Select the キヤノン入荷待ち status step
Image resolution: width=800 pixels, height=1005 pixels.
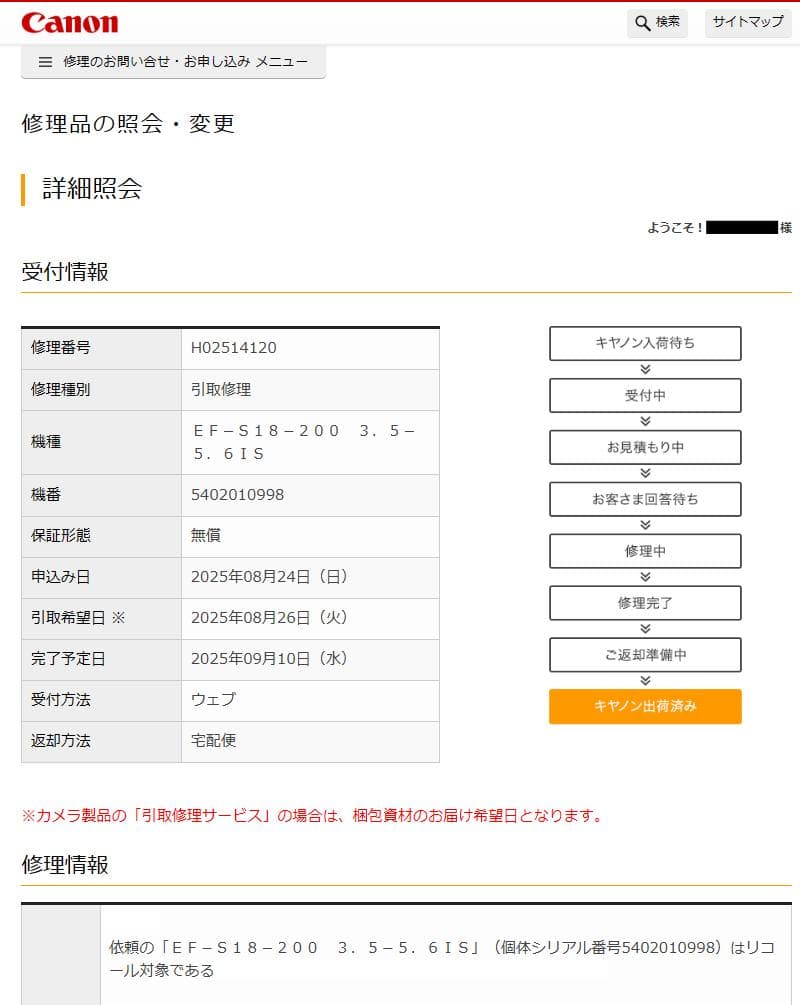pos(645,343)
